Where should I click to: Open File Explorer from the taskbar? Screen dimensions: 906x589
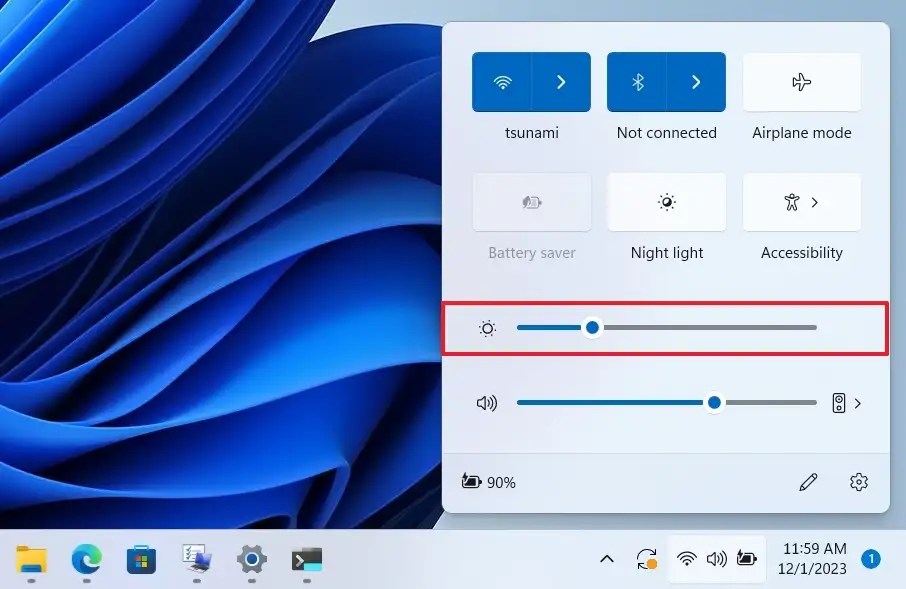(x=31, y=561)
